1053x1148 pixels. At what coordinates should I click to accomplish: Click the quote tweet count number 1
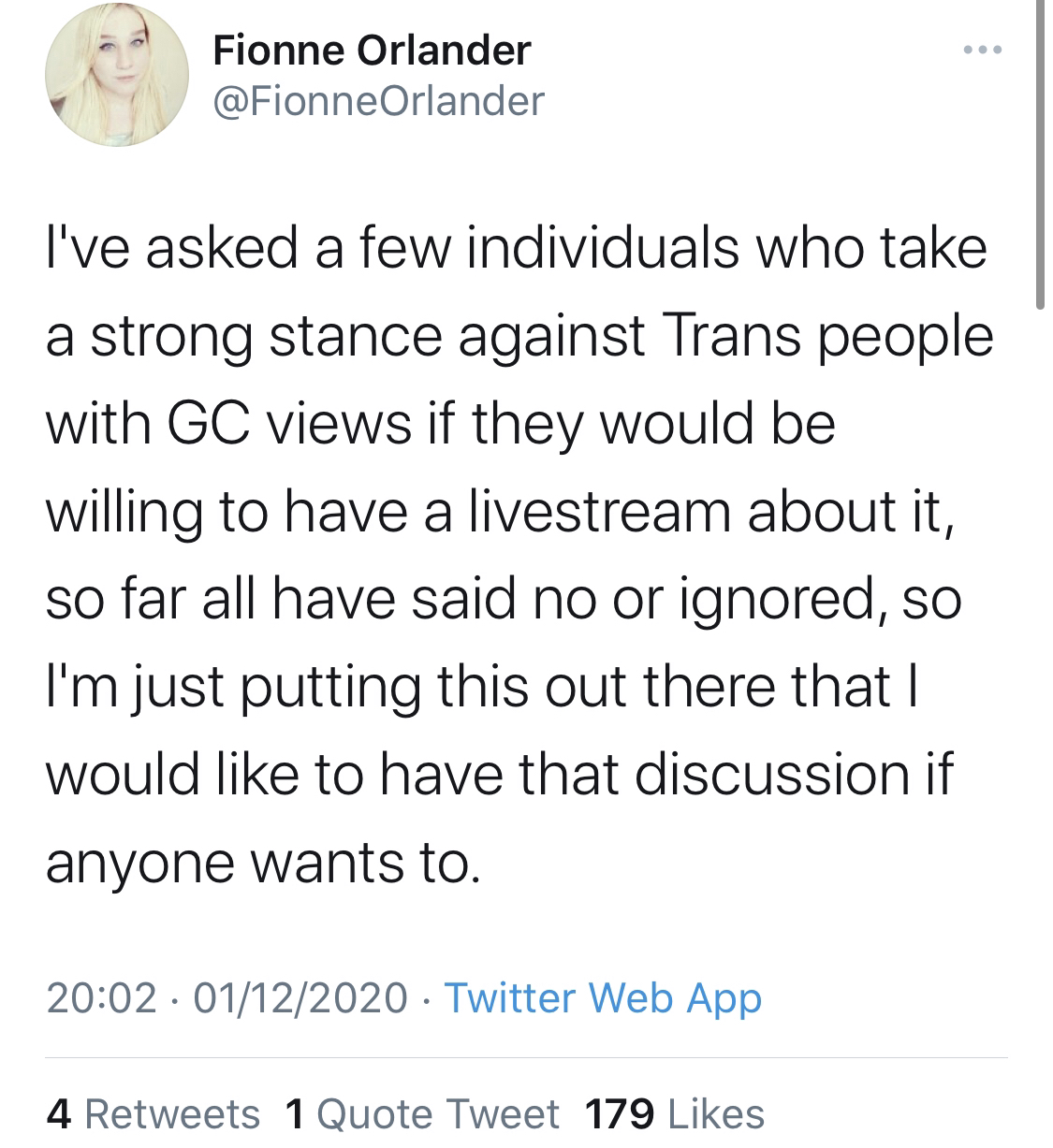click(x=295, y=1113)
